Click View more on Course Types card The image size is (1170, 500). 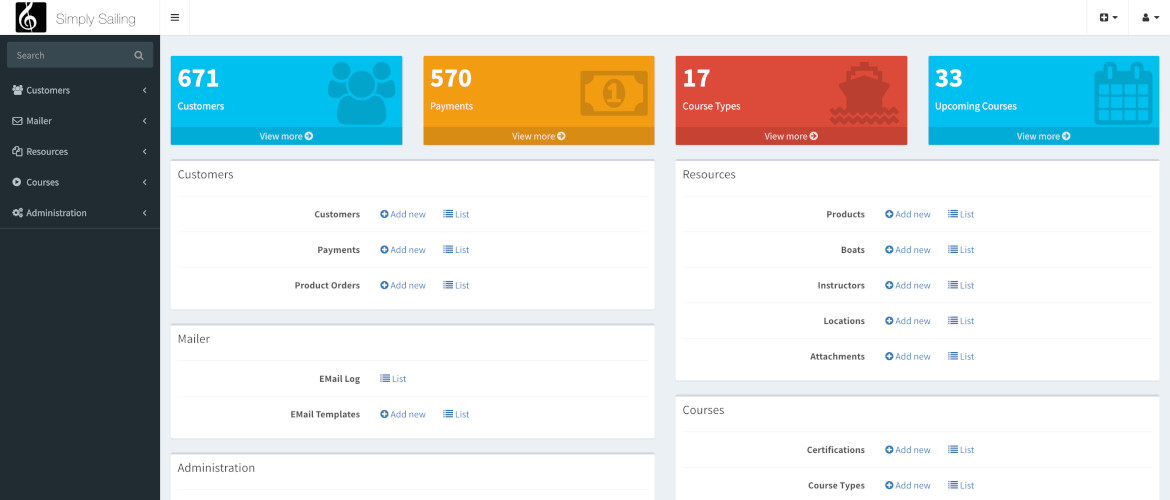tap(791, 136)
